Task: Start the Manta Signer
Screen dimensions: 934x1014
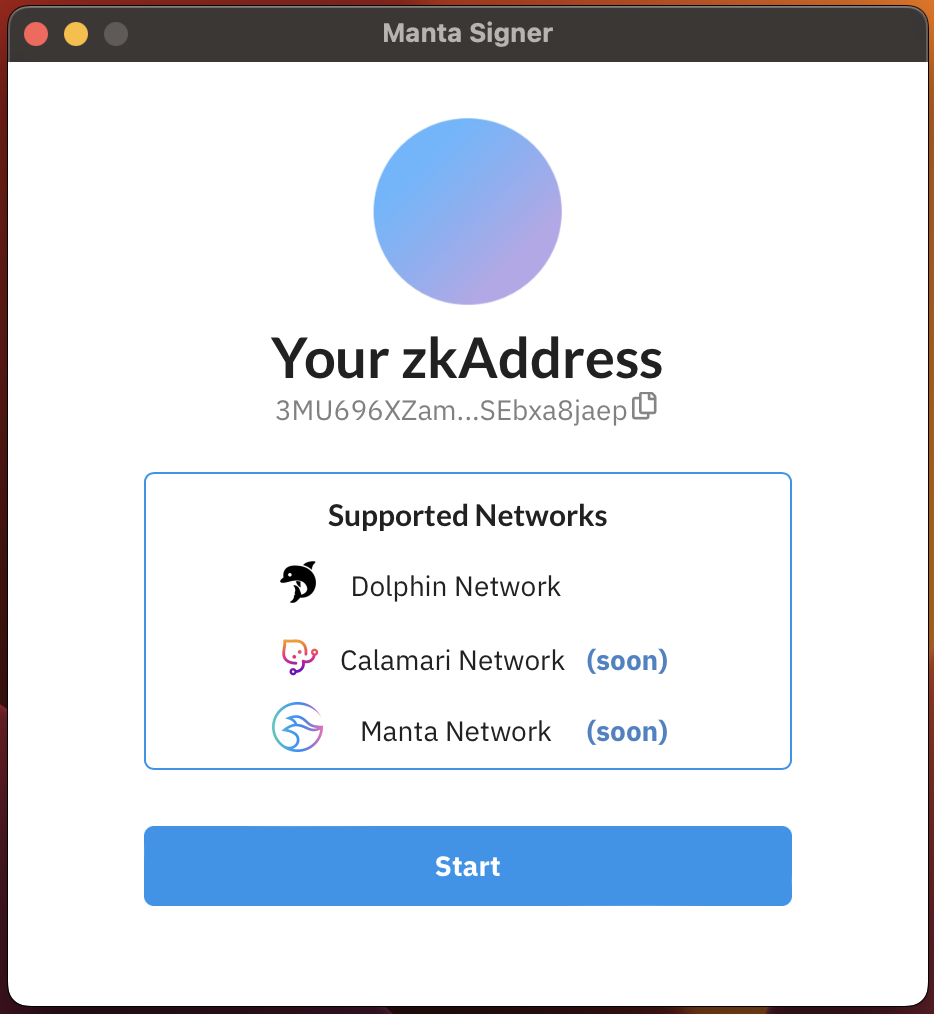Action: click(468, 866)
